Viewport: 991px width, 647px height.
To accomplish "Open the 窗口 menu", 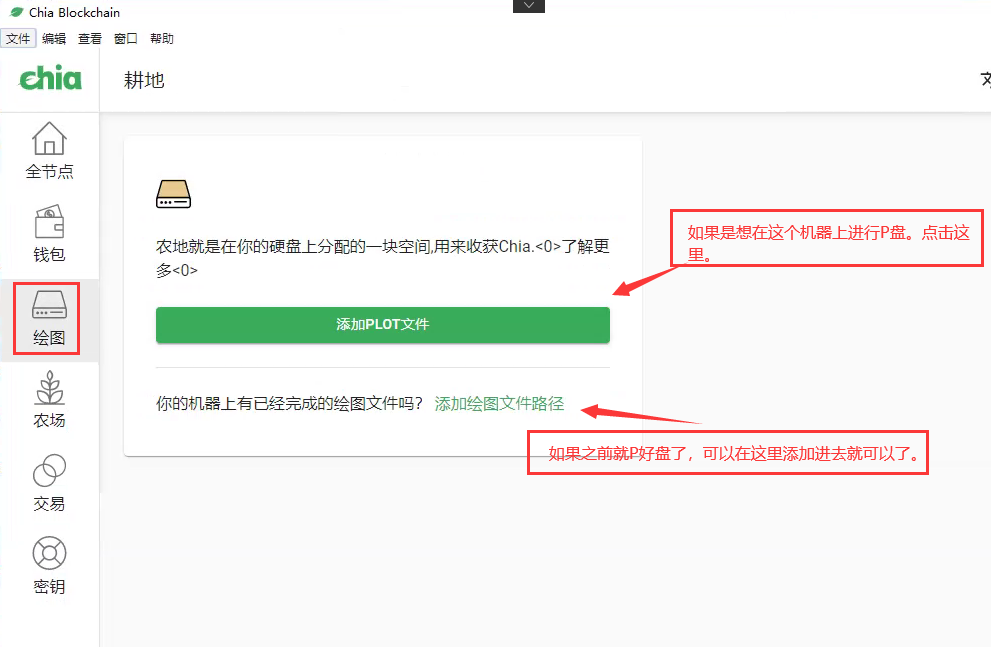I will tap(125, 38).
